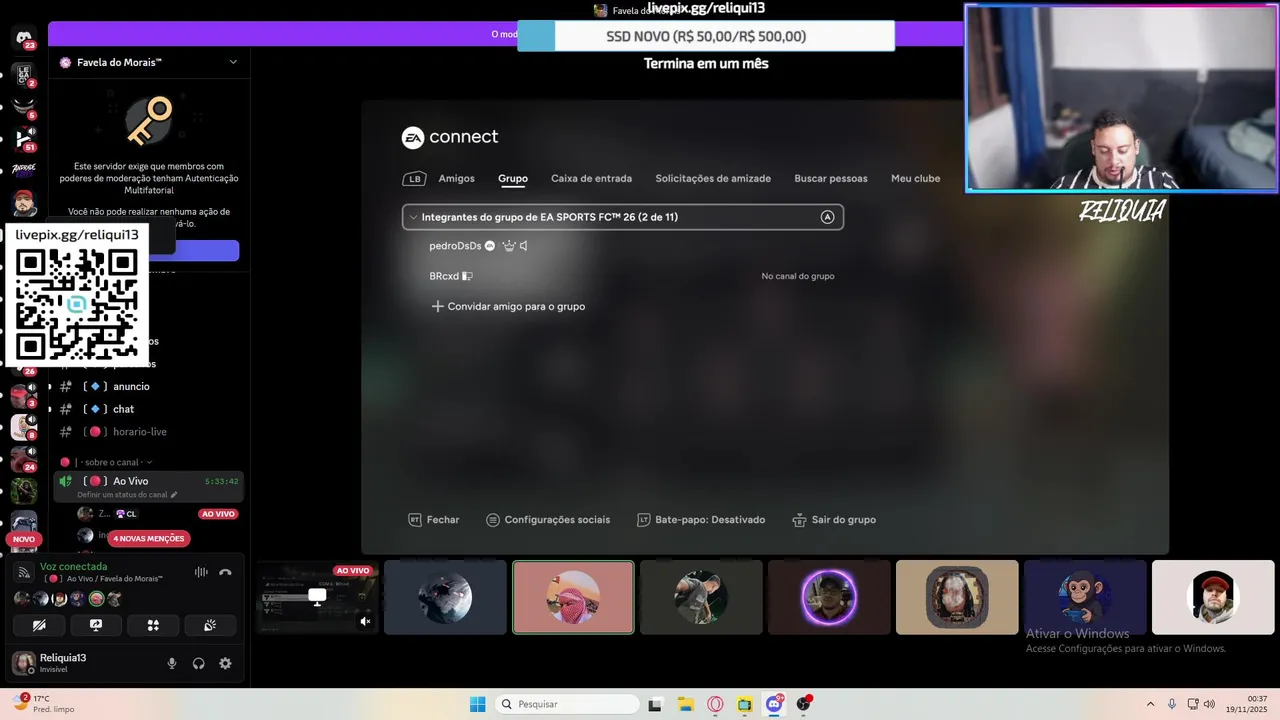Go to Buscar pessoas tab
Image resolution: width=1280 pixels, height=720 pixels.
[x=831, y=178]
